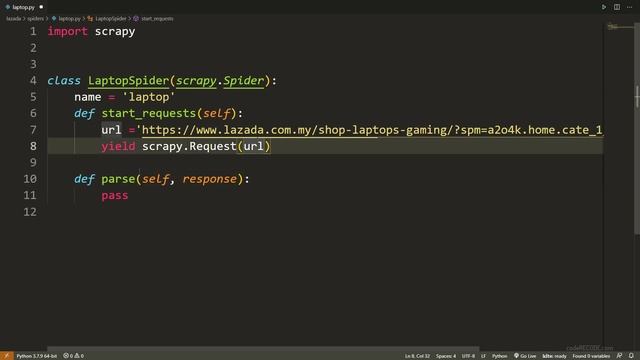Change the UTF-8 file encoding
This screenshot has width=640, height=360.
468,356
